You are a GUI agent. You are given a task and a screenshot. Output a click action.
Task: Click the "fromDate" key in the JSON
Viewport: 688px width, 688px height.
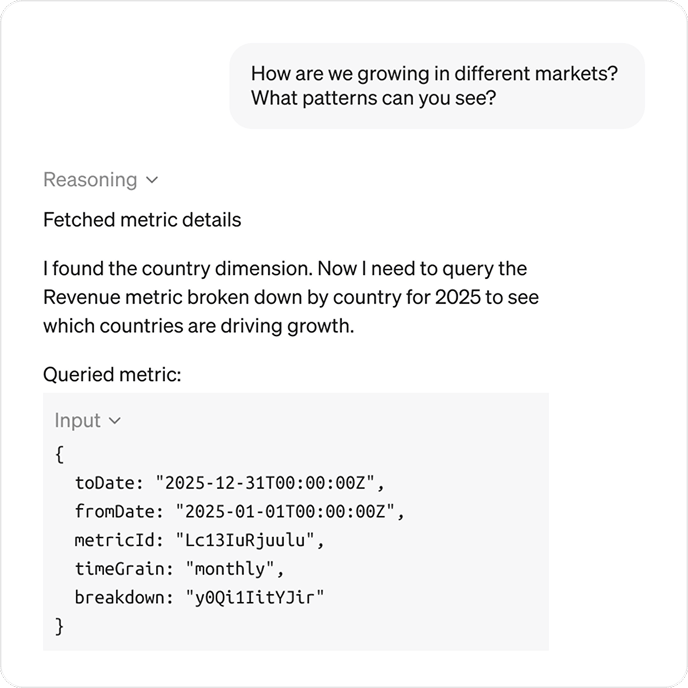click(118, 512)
